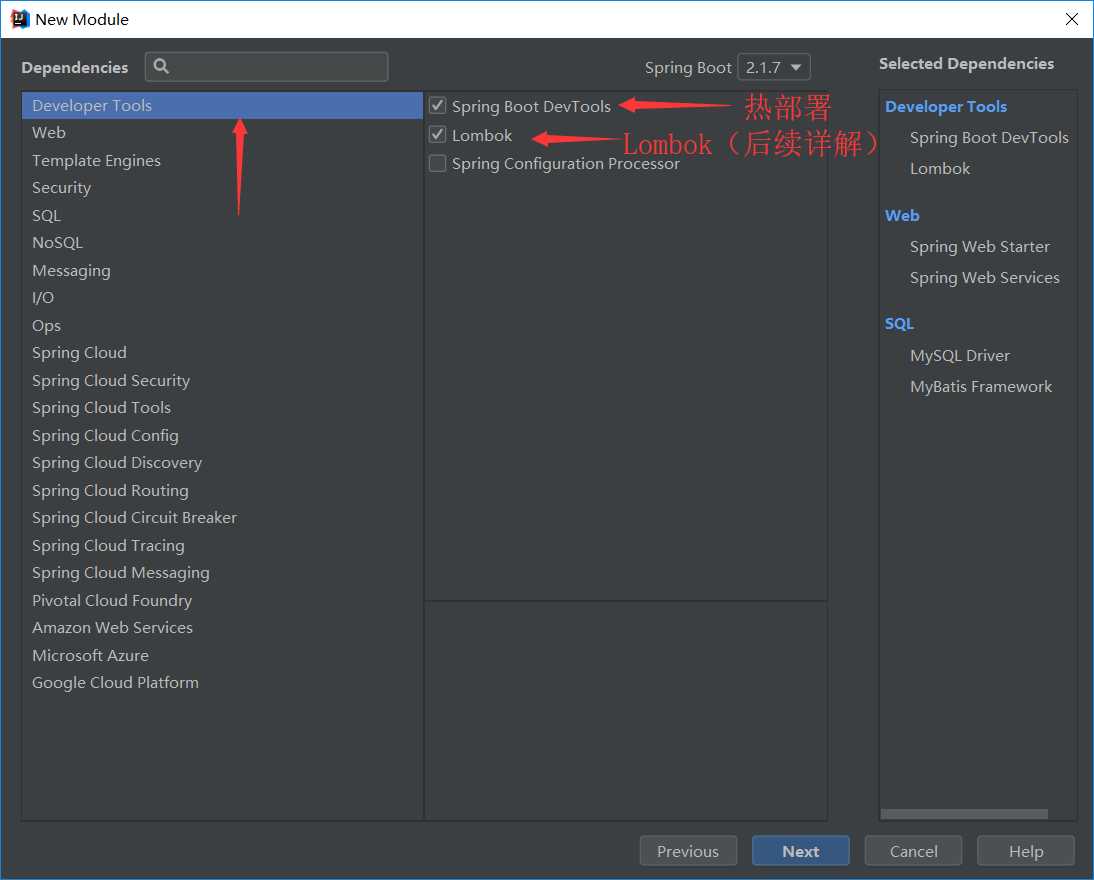Screen dimensions: 1094x880
Task: Proceed with the Next button
Action: click(x=800, y=851)
